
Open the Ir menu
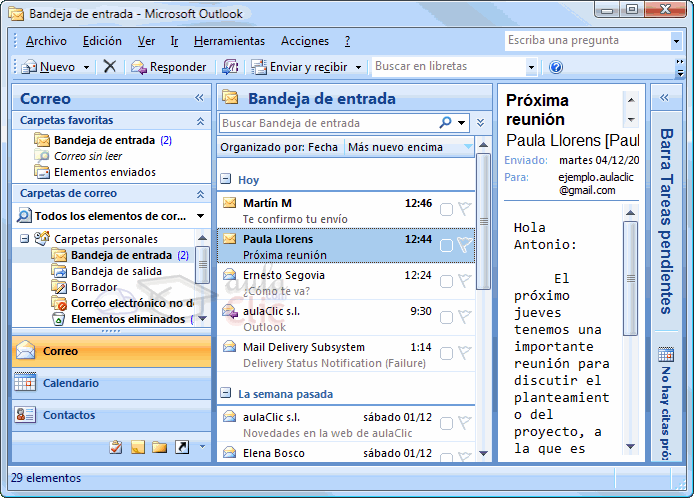(174, 41)
